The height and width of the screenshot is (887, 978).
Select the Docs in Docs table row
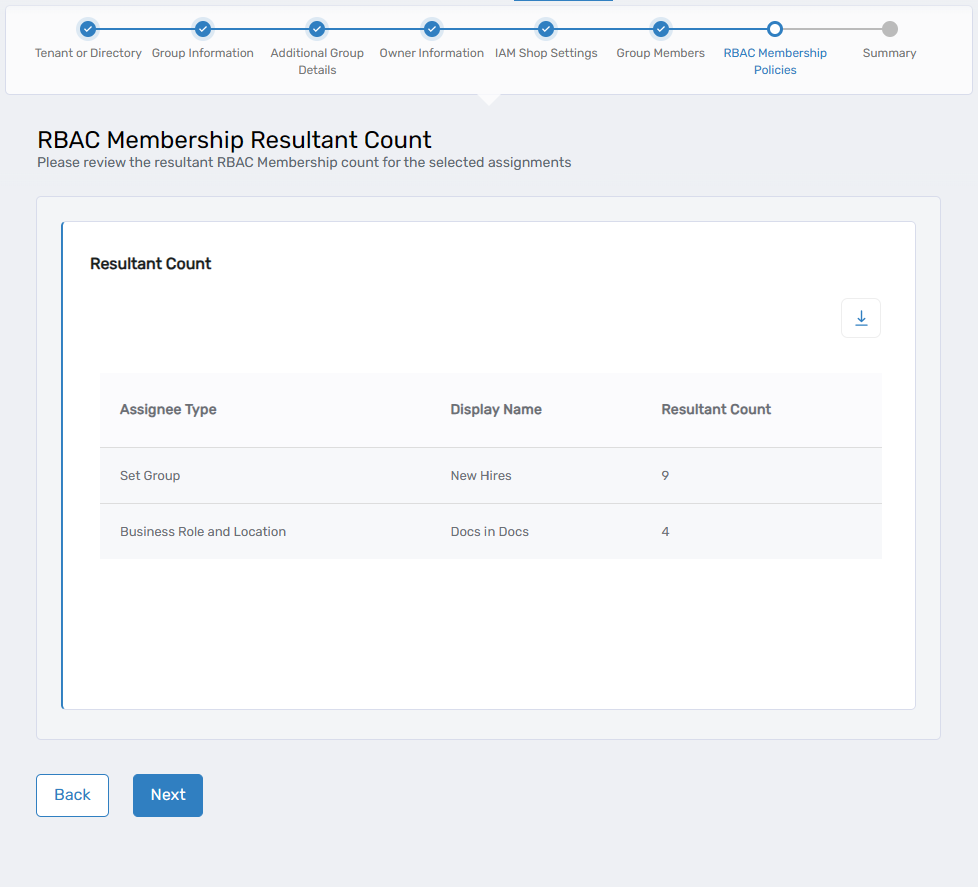490,531
